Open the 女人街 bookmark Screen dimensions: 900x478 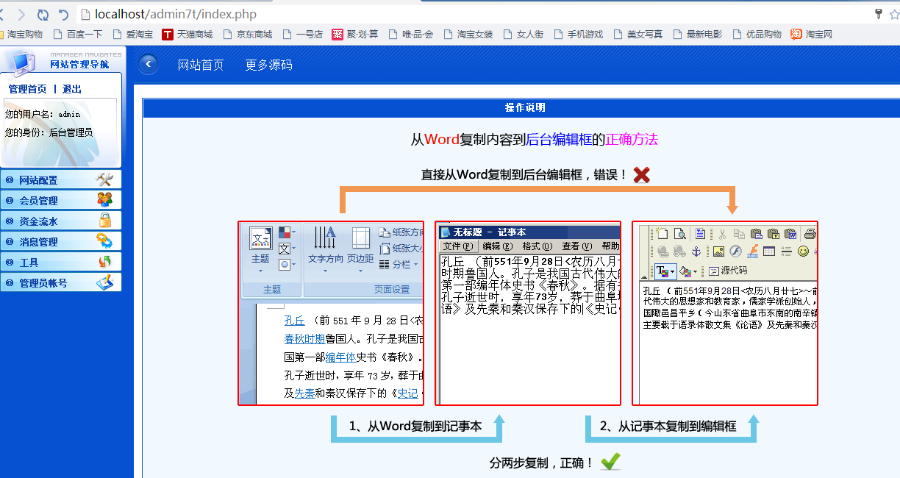(x=523, y=34)
